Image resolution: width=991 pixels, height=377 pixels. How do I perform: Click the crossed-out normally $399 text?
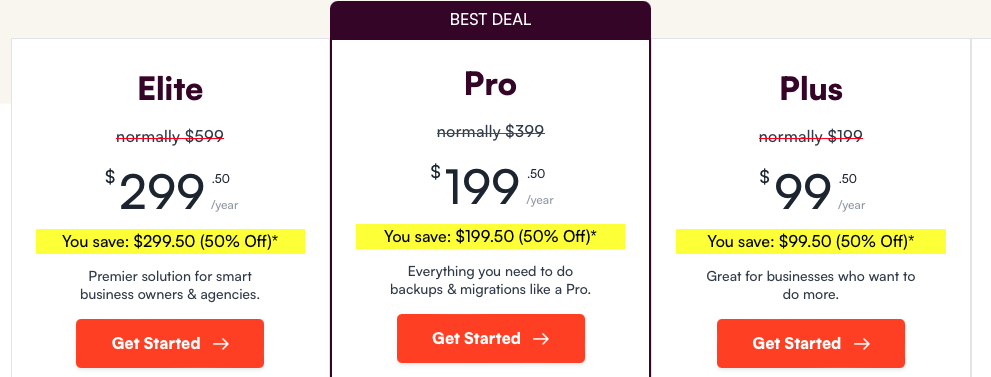490,131
